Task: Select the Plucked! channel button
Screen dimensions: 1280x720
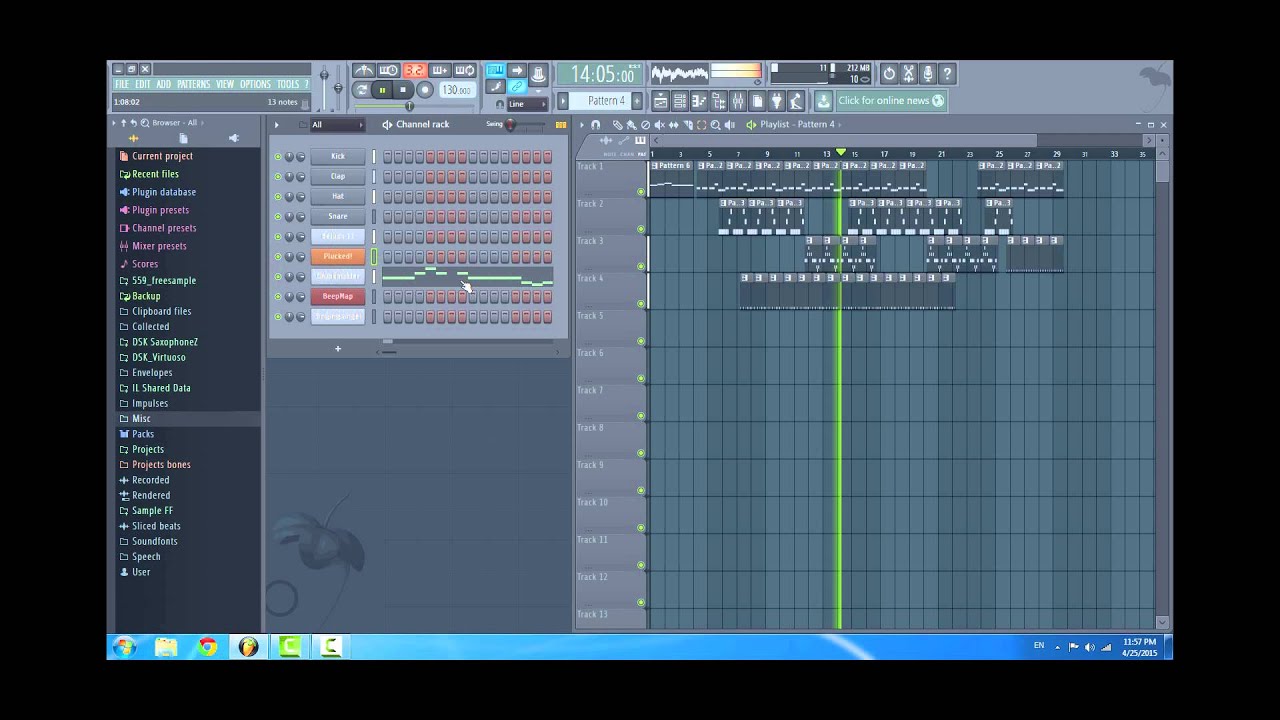Action: tap(338, 257)
